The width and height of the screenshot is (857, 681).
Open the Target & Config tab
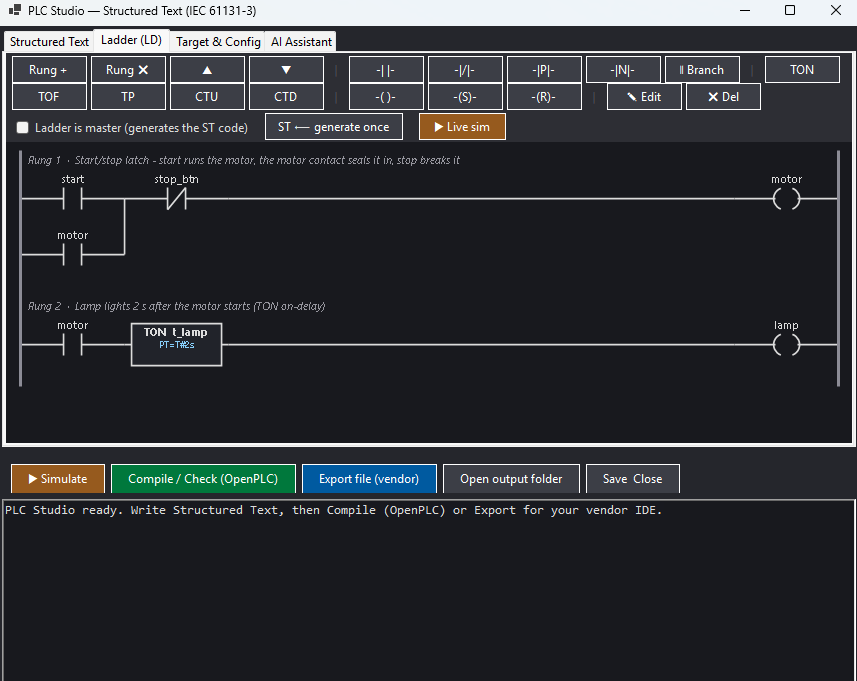click(218, 42)
